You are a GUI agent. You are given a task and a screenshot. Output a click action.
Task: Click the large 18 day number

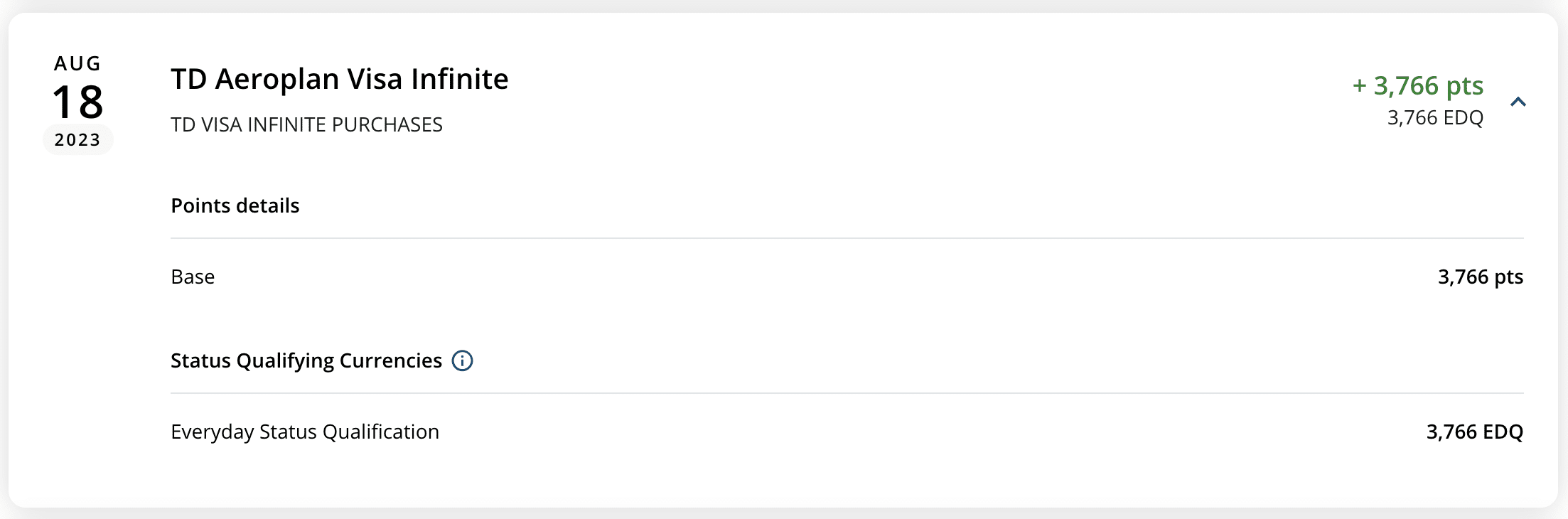pos(77,102)
